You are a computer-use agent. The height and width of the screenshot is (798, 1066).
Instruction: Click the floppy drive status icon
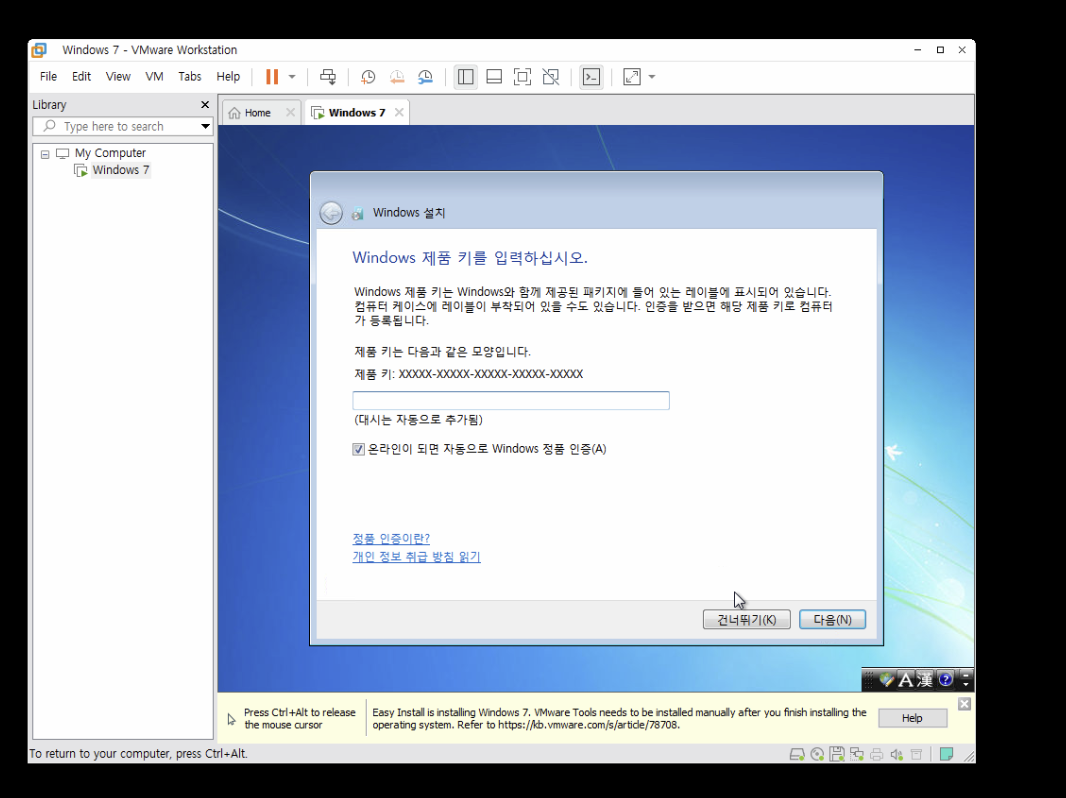point(837,754)
